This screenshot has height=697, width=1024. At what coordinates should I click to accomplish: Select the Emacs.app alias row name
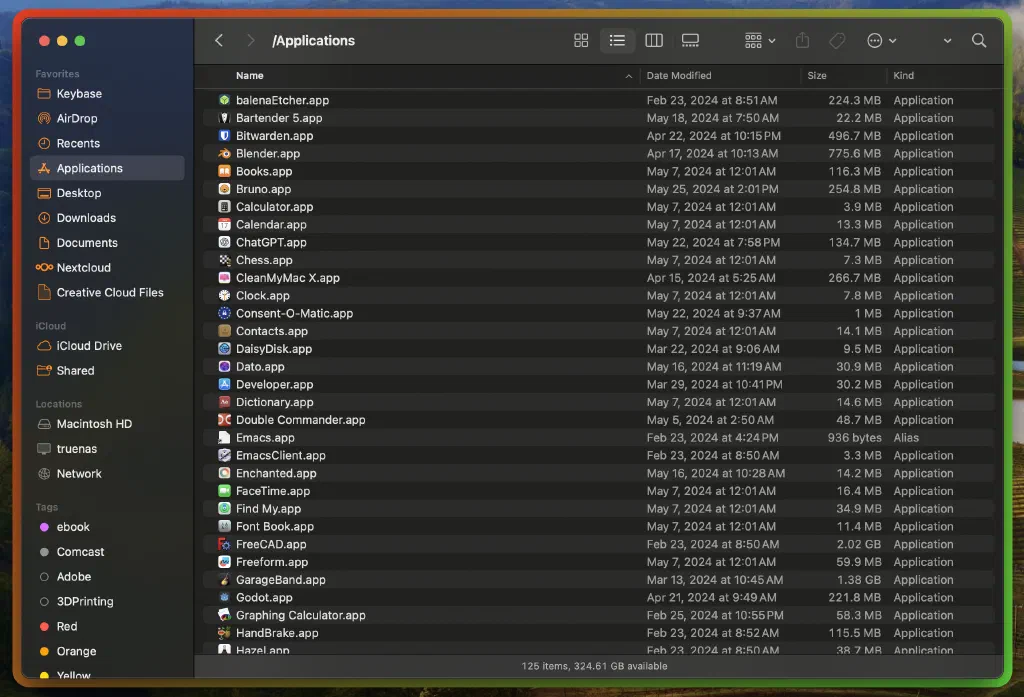[x=265, y=438]
